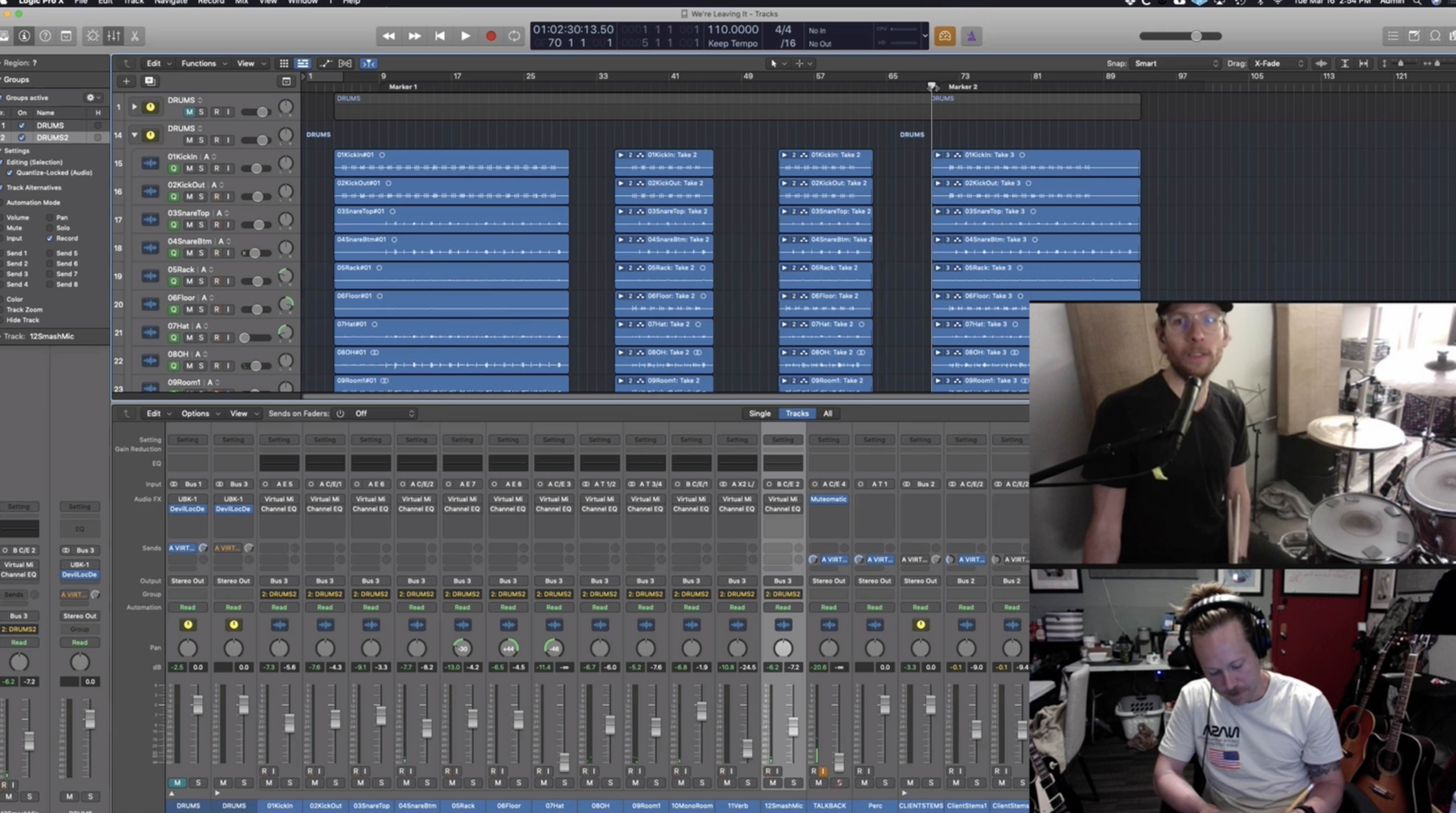Start recording with the red Record button

(x=491, y=36)
